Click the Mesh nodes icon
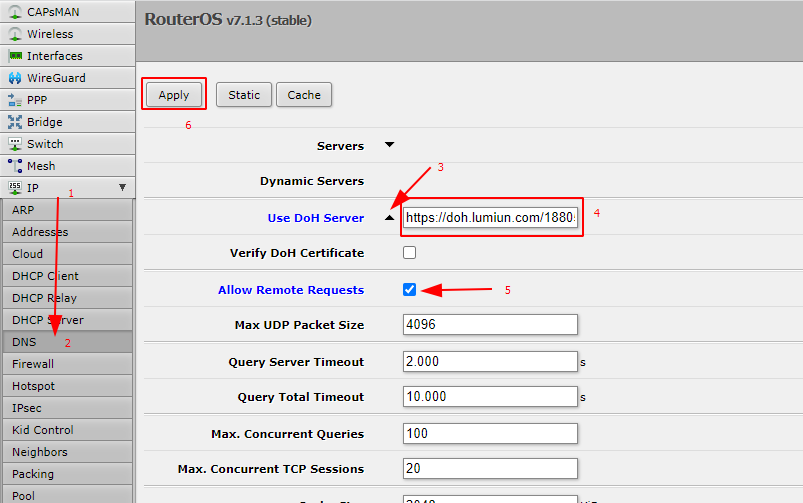The width and height of the screenshot is (803, 503). (x=15, y=166)
